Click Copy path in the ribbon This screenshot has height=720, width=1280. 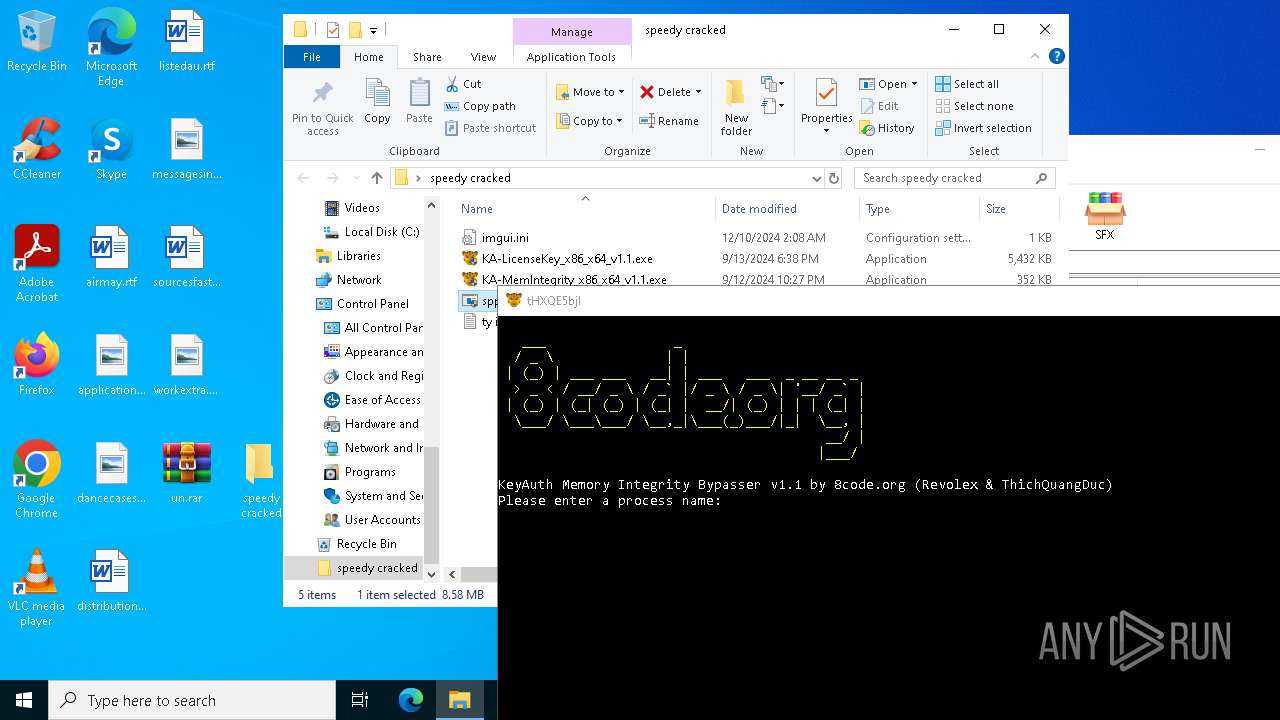(x=480, y=106)
